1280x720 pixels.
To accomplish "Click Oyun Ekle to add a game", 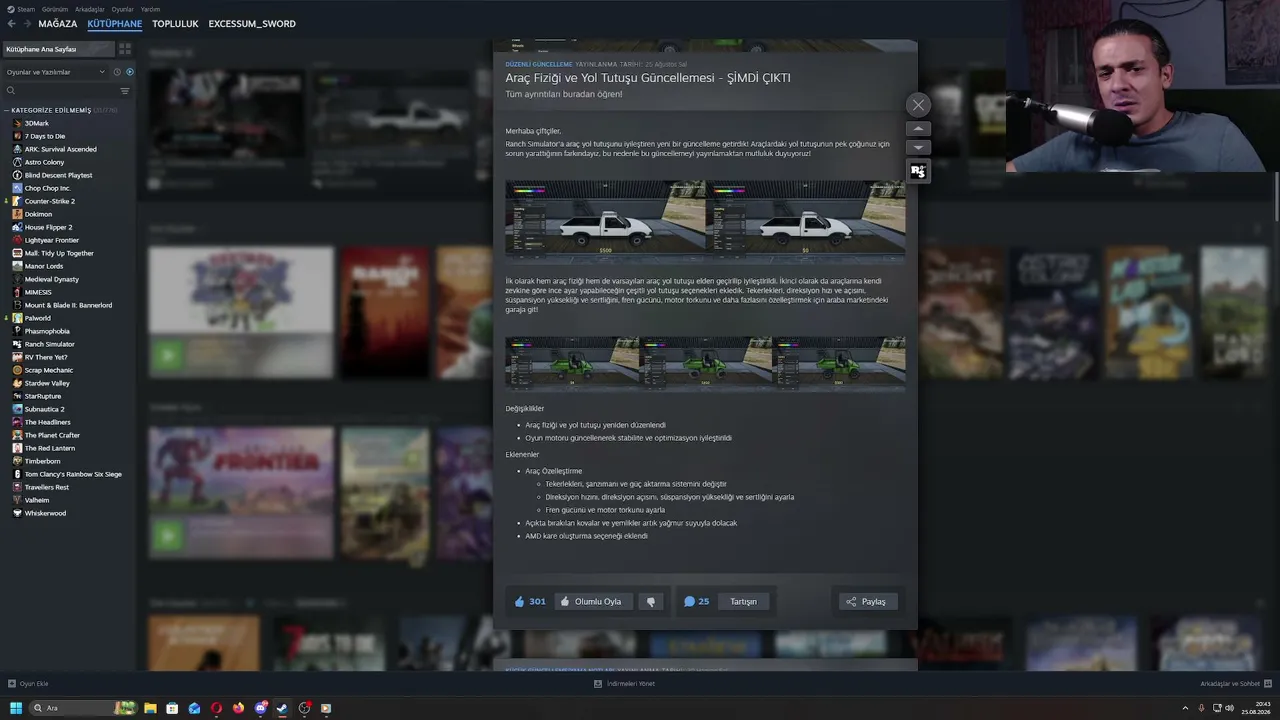I will pyautogui.click(x=28, y=684).
